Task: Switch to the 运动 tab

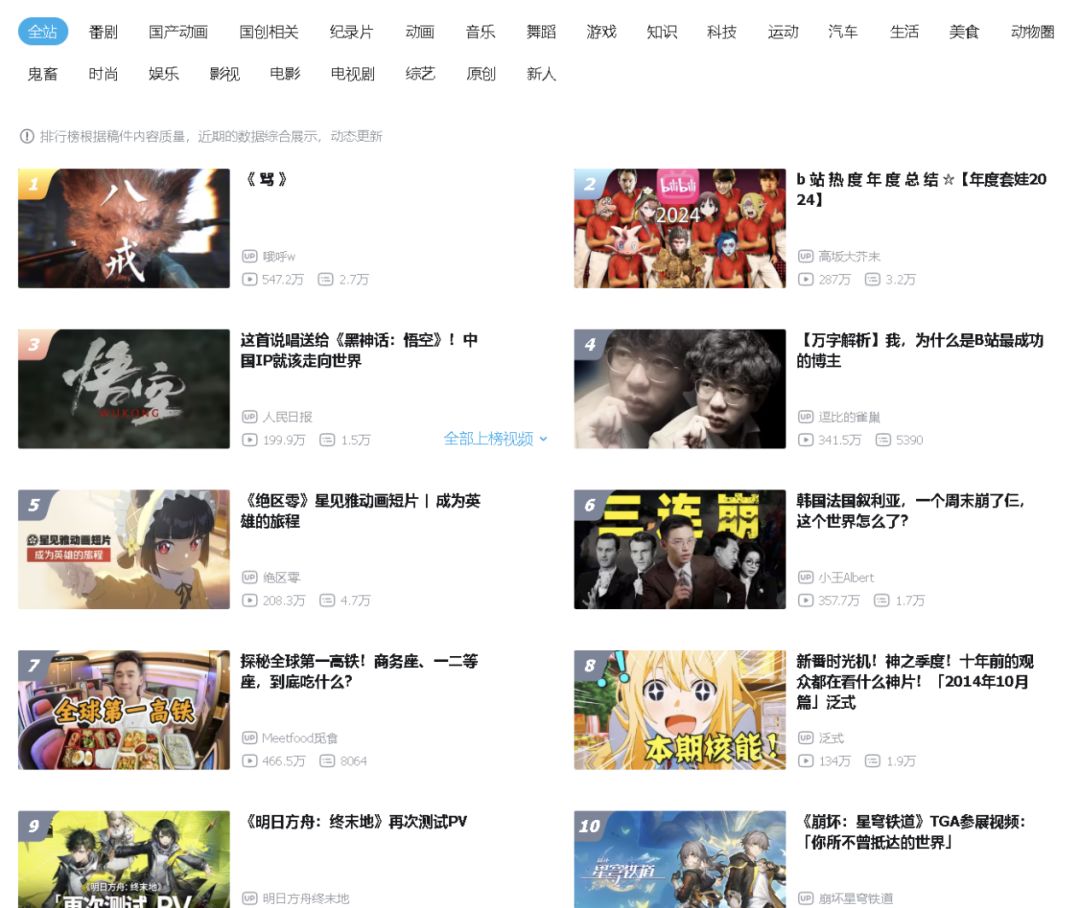Action: (783, 32)
